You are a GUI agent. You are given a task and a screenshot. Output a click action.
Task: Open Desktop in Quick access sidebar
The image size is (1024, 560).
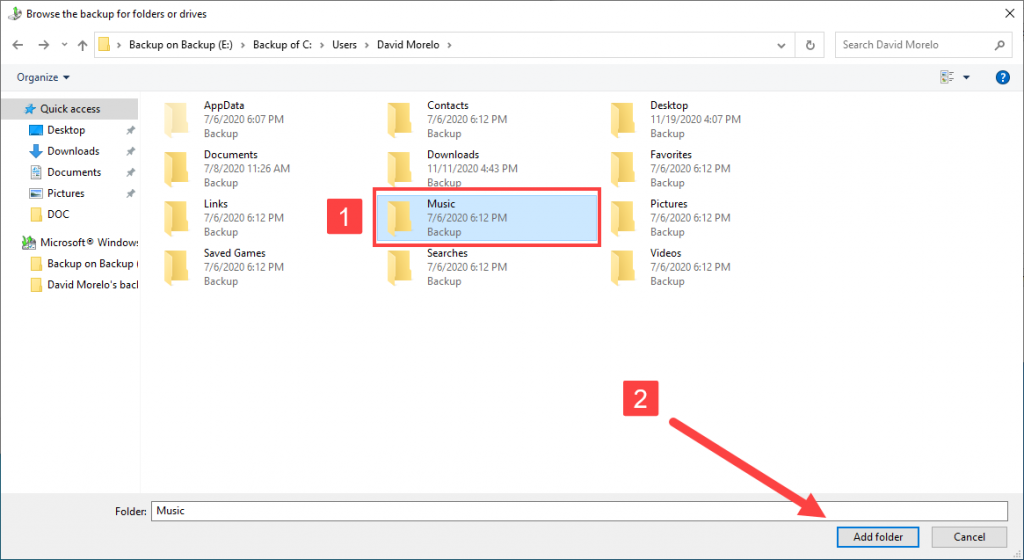click(x=66, y=130)
